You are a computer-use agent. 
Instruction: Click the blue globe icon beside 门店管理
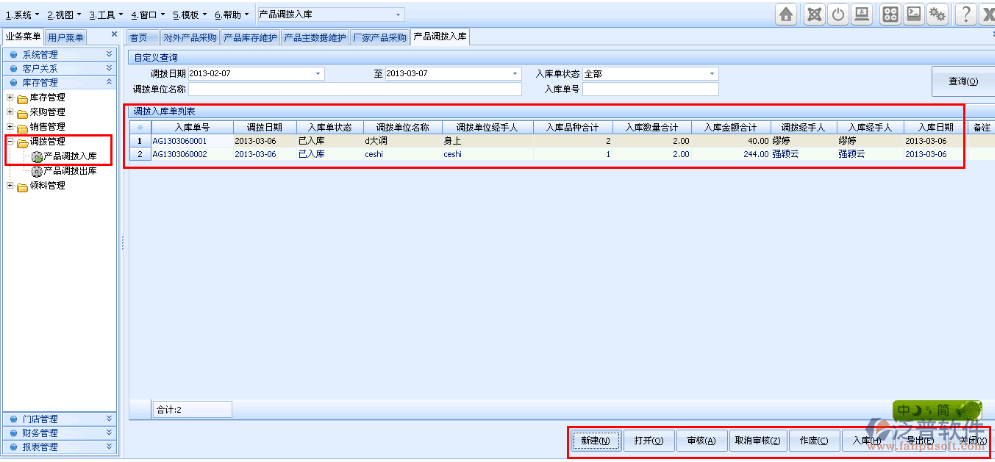pos(13,419)
